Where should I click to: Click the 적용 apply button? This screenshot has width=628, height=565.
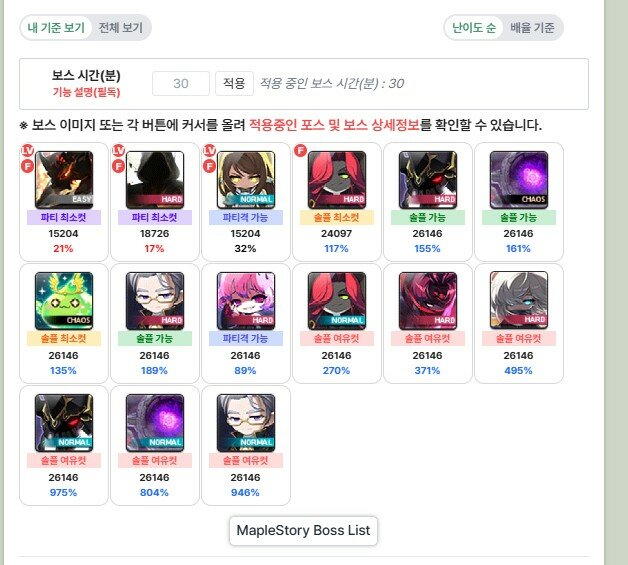[x=234, y=83]
